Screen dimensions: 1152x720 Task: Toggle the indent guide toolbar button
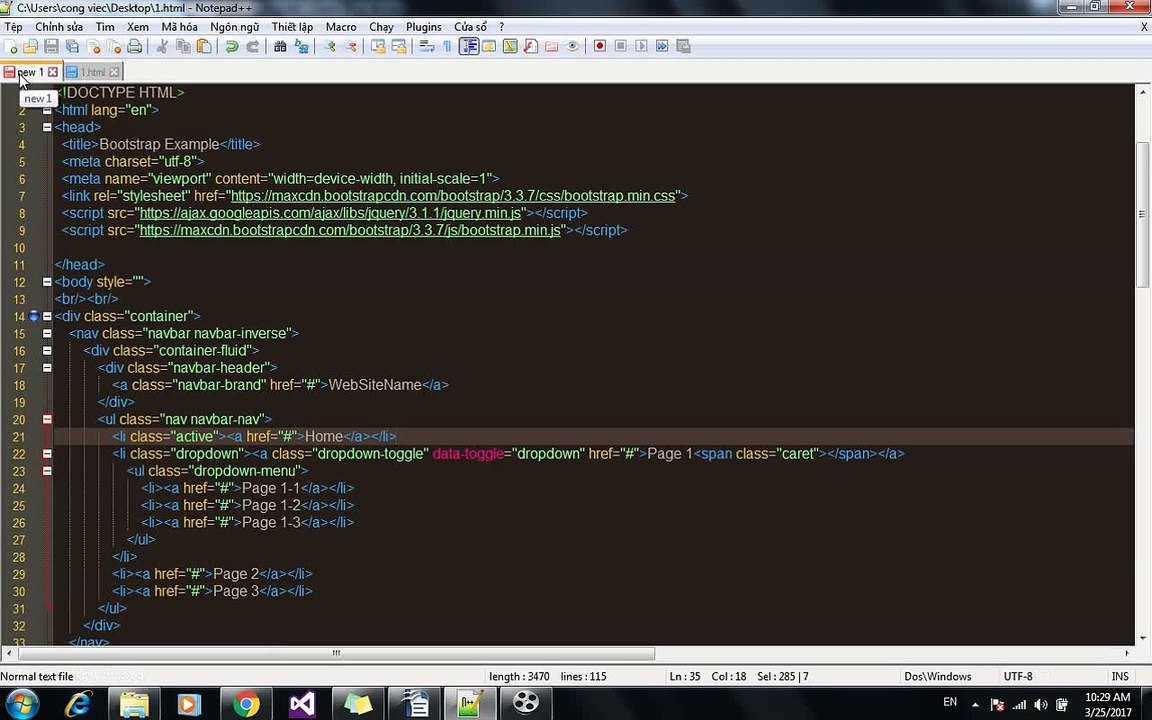tap(469, 46)
